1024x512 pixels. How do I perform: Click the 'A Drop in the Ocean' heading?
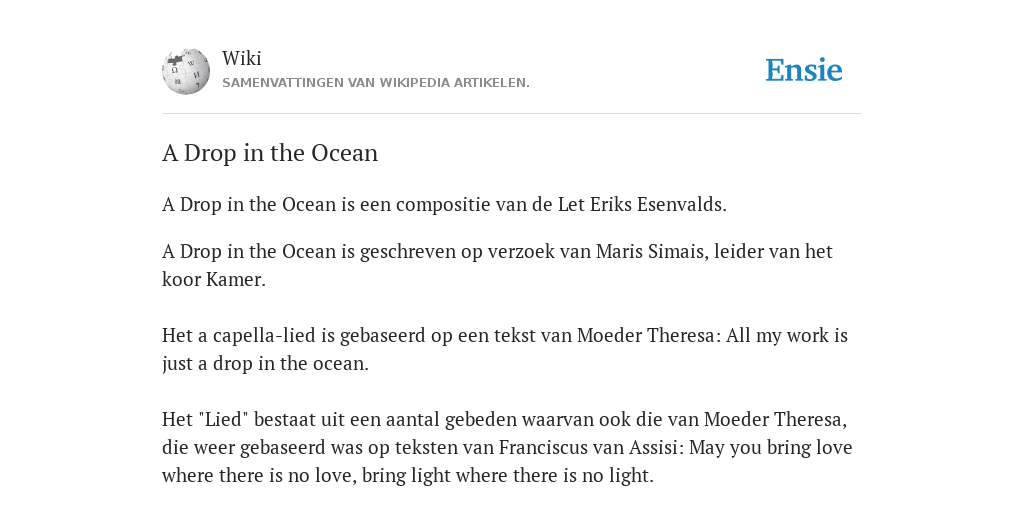tap(270, 153)
